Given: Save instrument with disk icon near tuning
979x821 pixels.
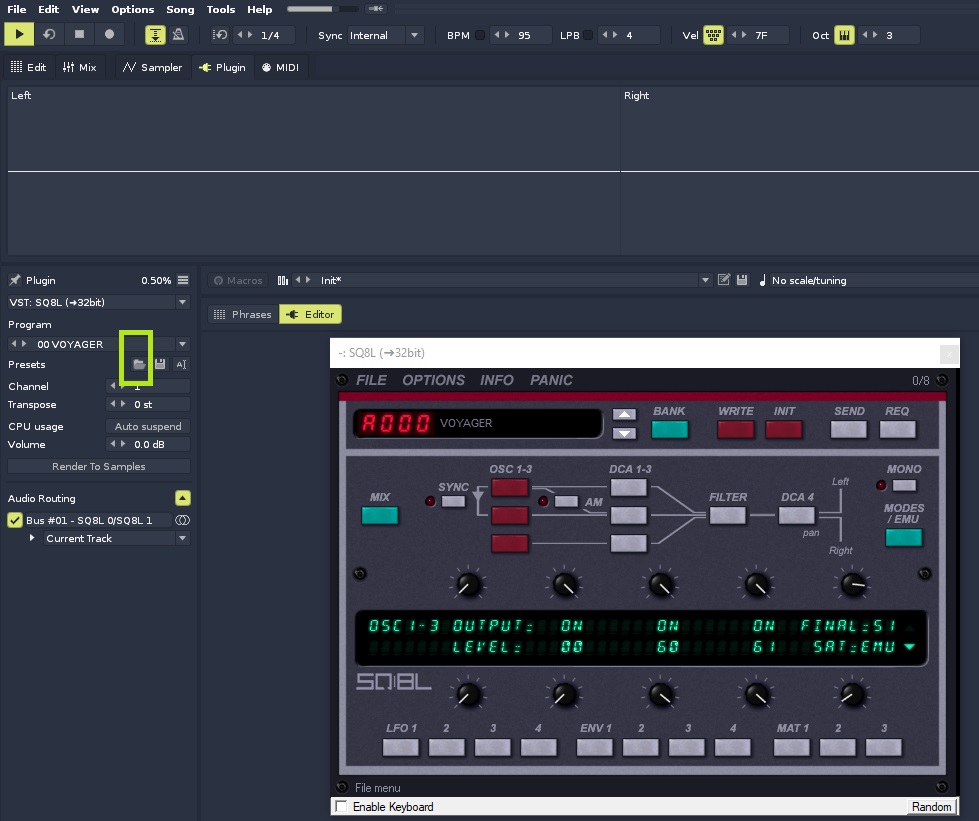Looking at the screenshot, I should tap(742, 280).
